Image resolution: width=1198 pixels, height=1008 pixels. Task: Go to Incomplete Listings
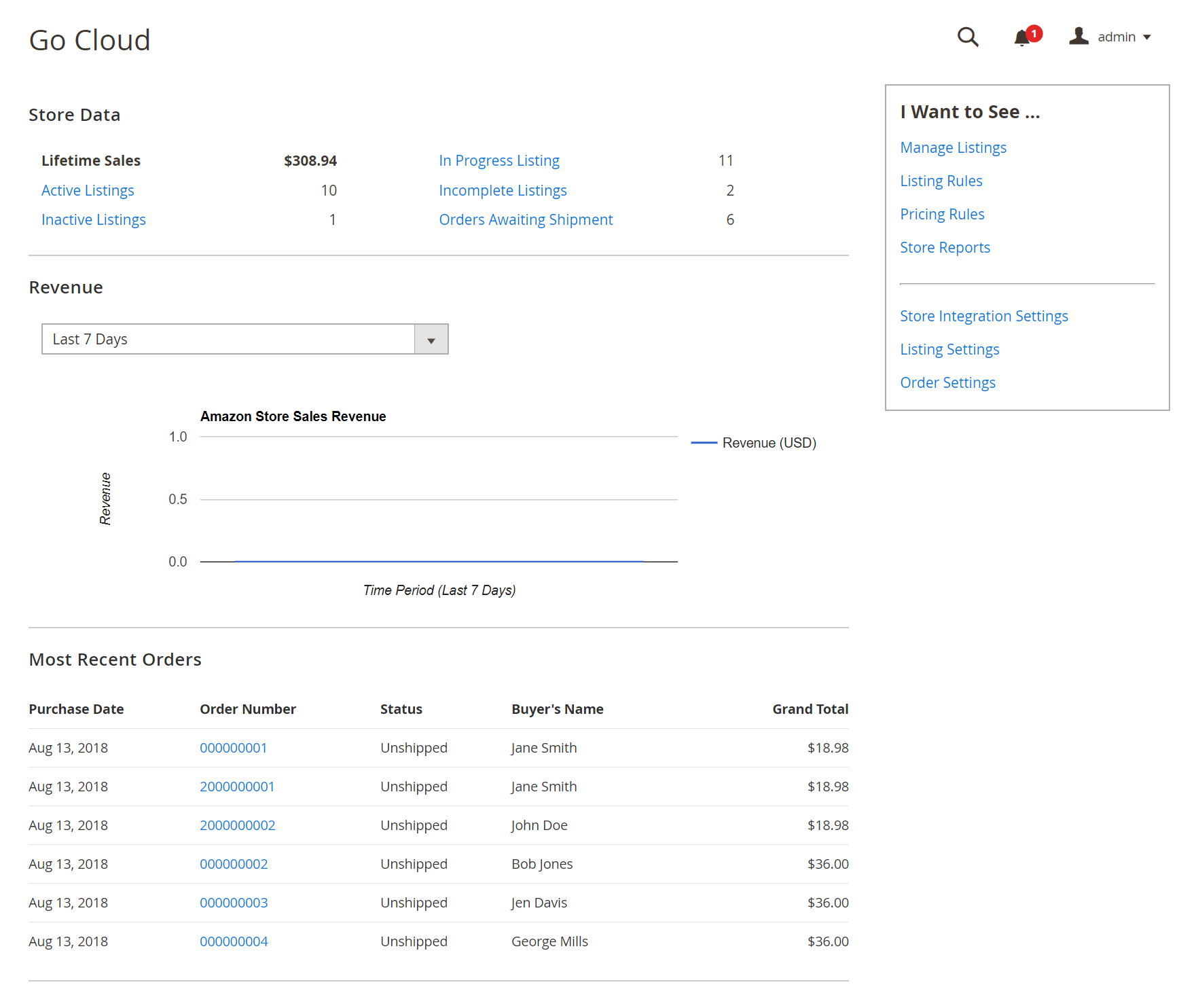503,191
